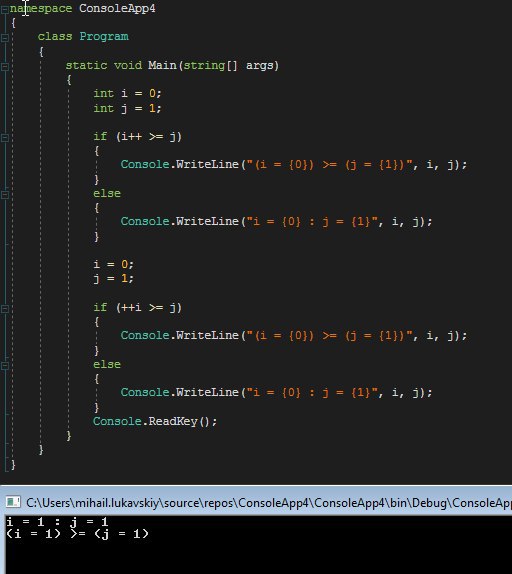
Task: Click the 'j = 1;' reassignment line
Action: (113, 279)
